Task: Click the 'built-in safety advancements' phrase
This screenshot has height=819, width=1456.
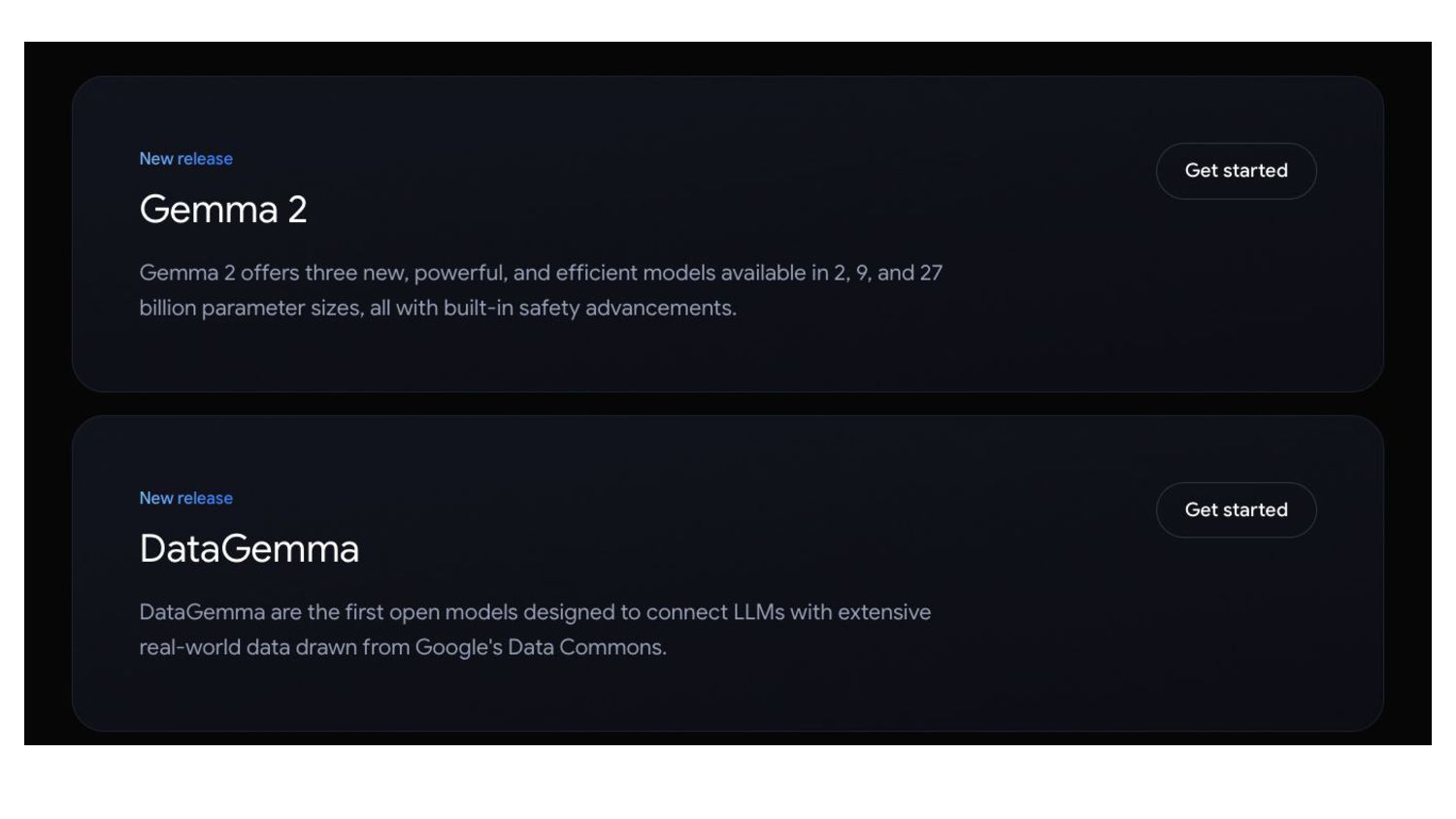Action: (589, 308)
